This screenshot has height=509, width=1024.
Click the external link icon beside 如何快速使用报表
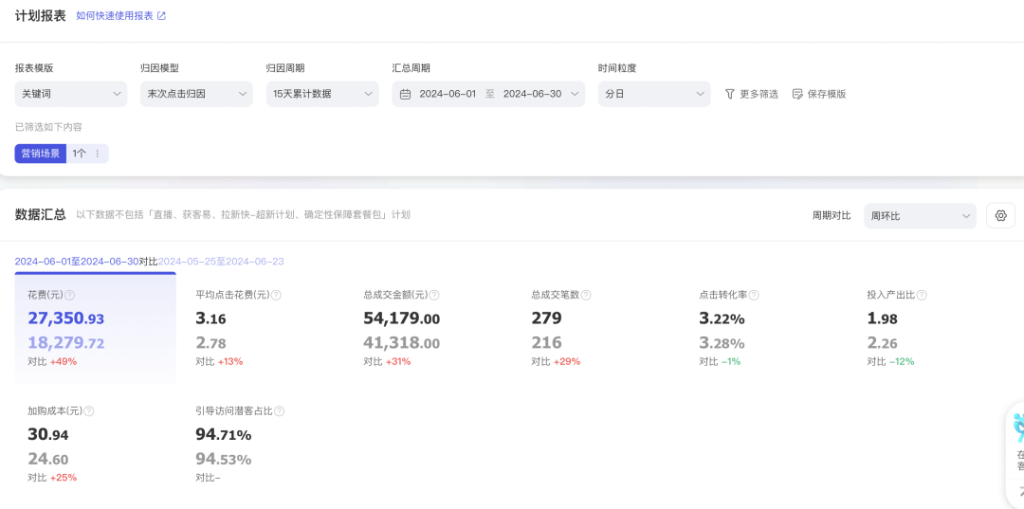[161, 16]
